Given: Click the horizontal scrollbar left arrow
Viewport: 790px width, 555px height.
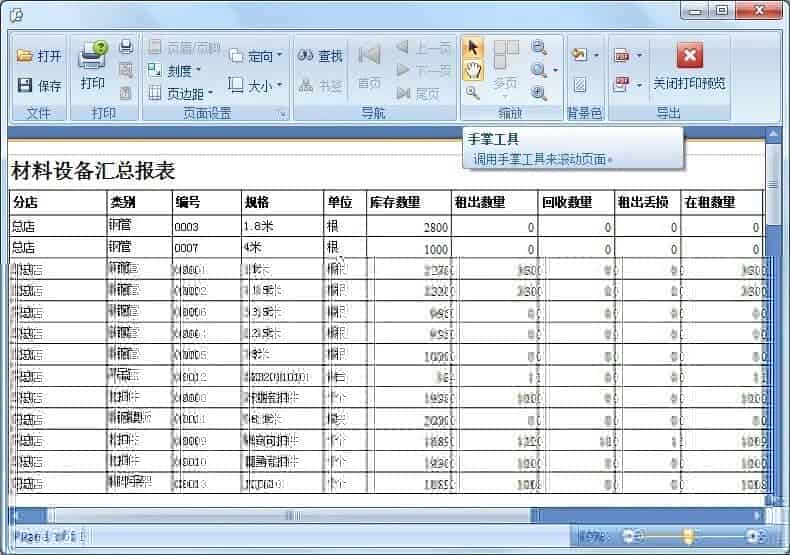Looking at the screenshot, I should 18,515.
